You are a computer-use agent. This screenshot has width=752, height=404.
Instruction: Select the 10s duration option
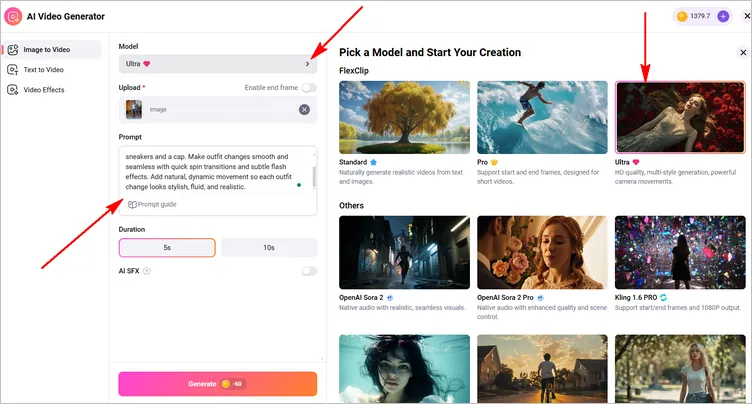[x=269, y=248]
